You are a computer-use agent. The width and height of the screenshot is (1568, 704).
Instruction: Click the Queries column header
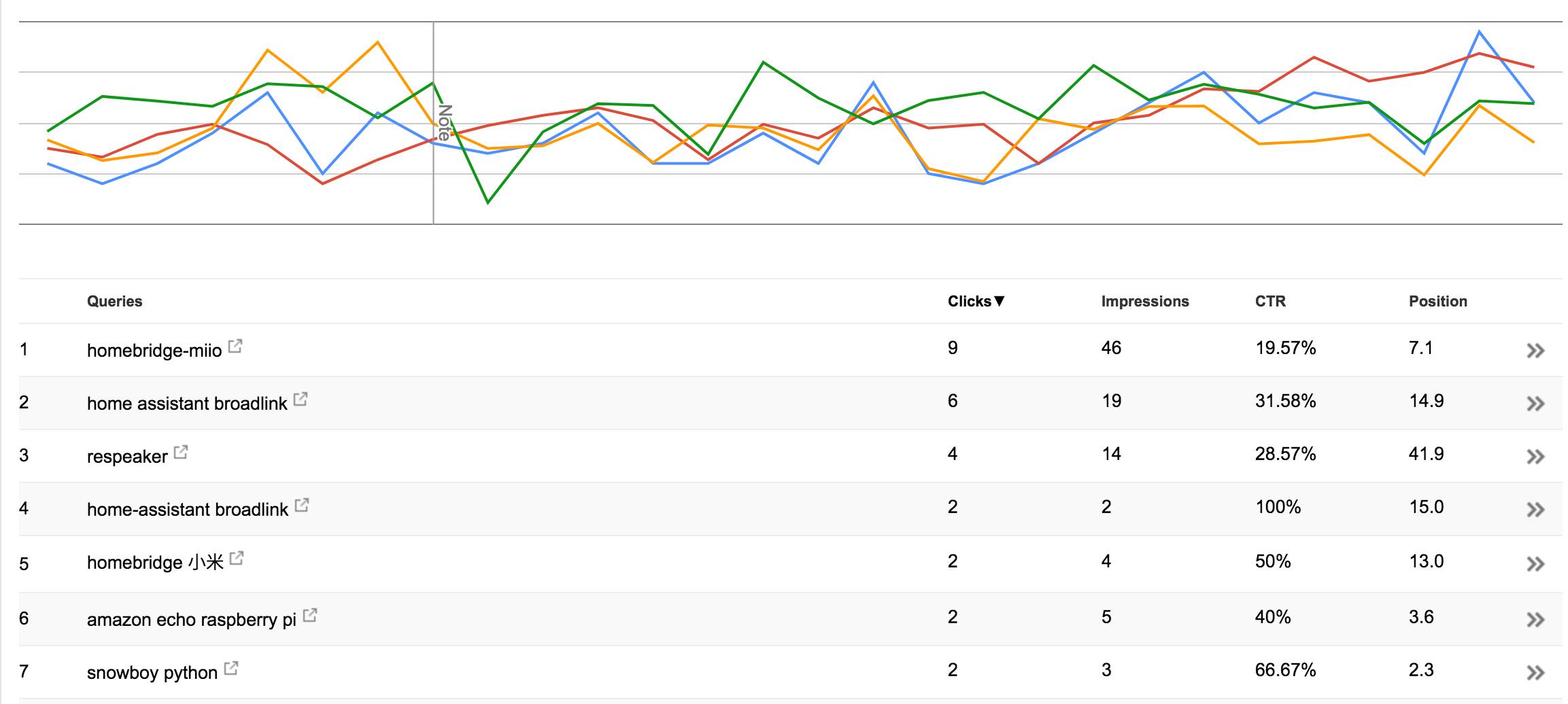point(114,302)
